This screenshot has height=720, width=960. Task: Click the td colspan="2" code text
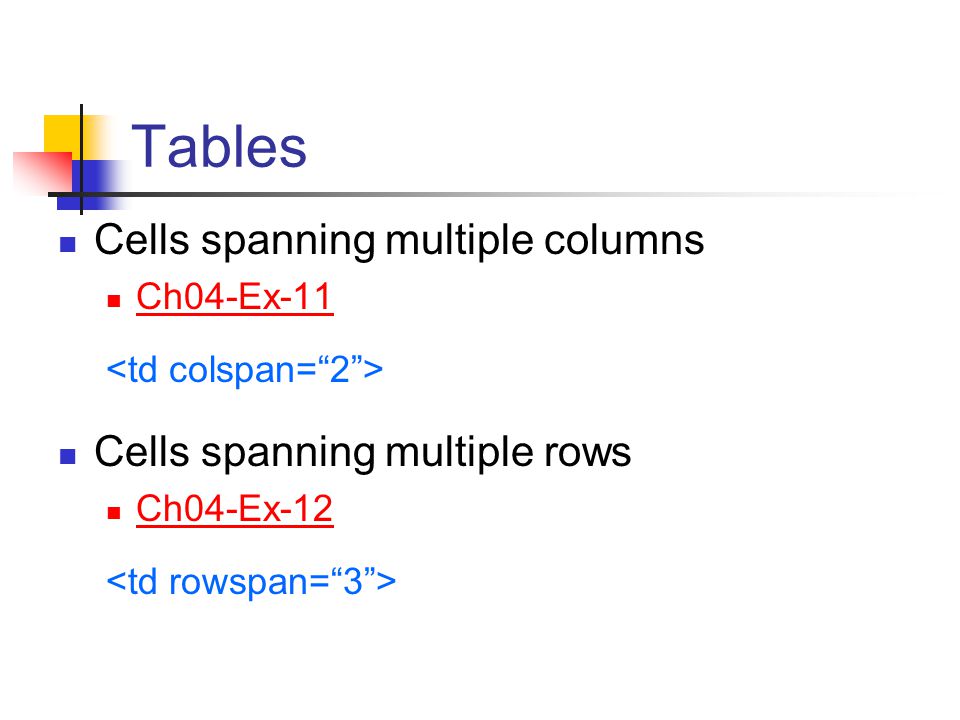[x=244, y=370]
